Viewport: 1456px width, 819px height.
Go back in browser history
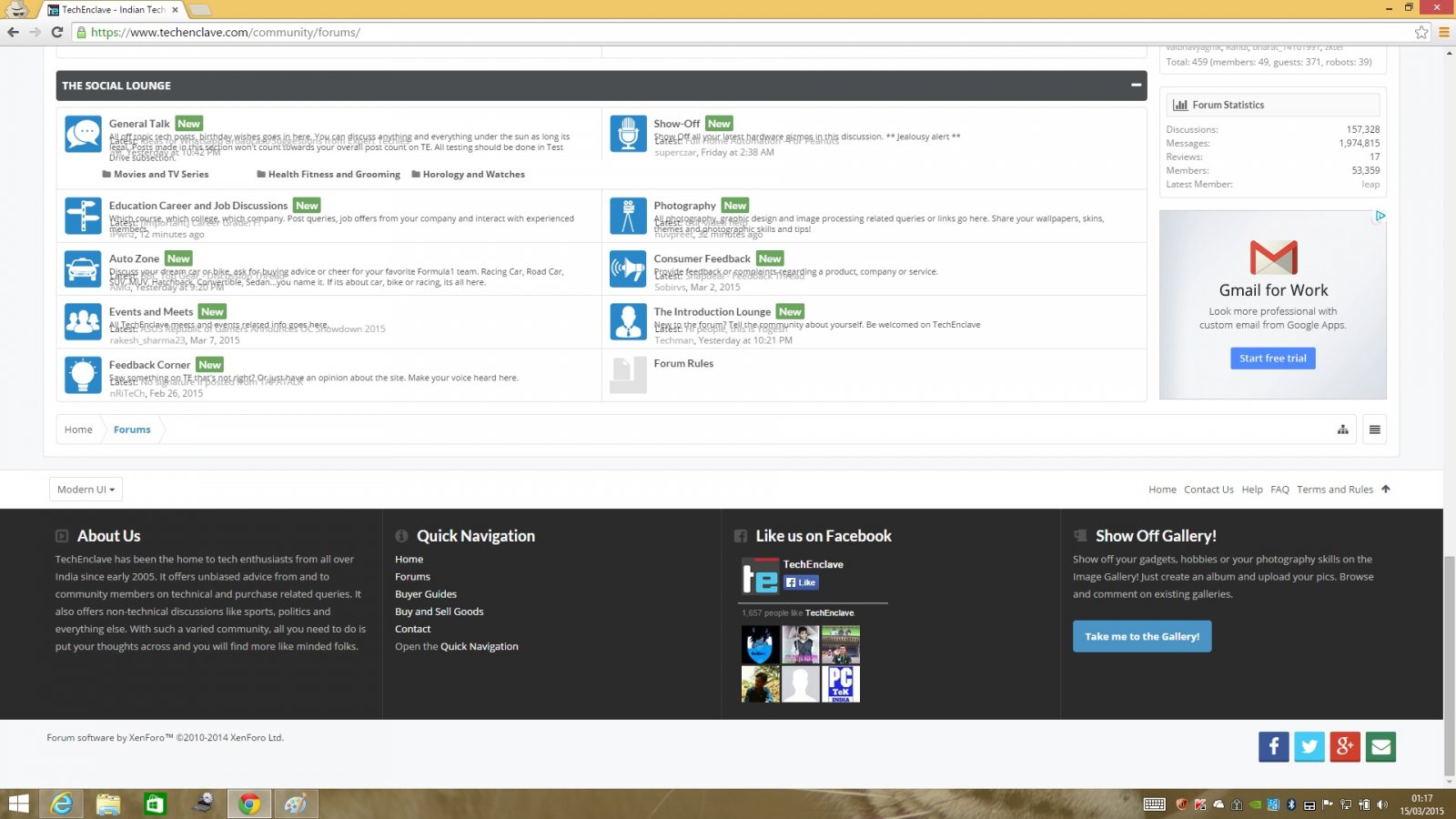click(x=13, y=32)
